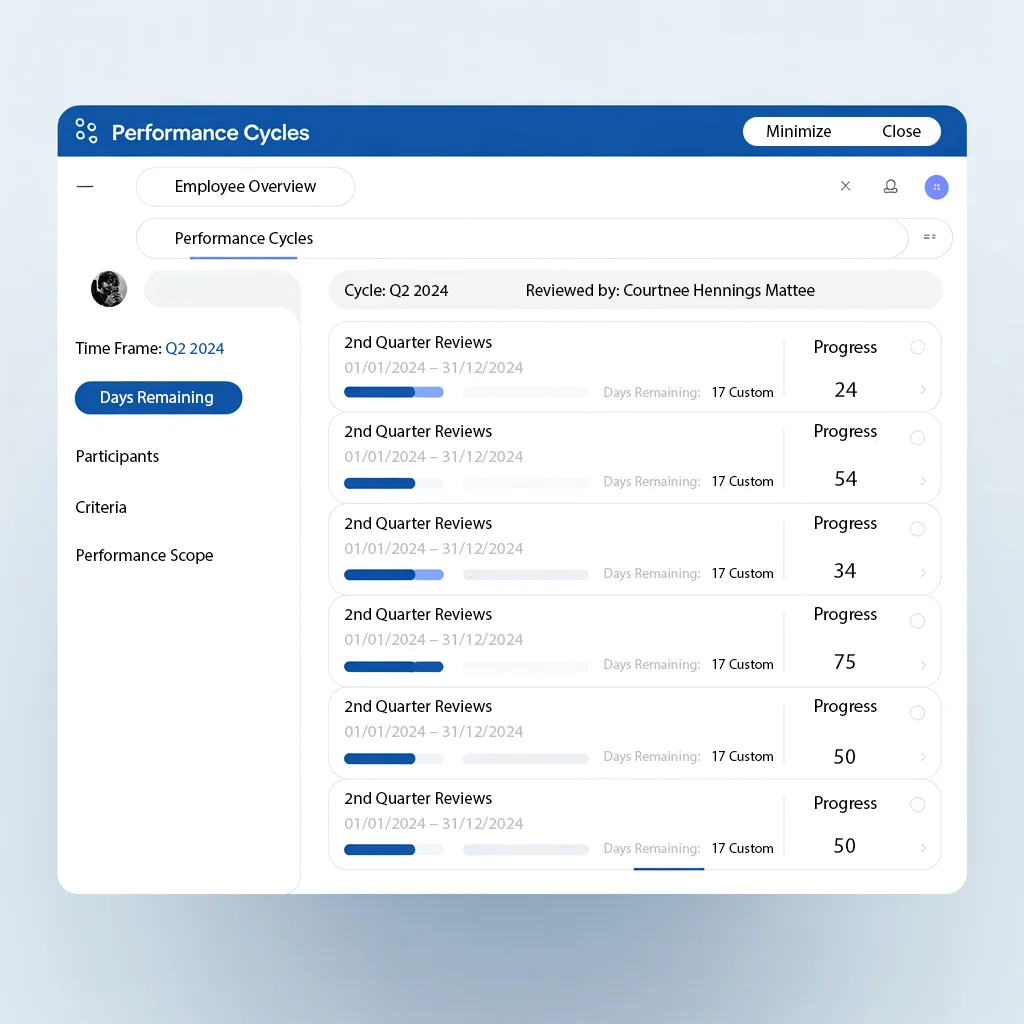This screenshot has height=1024, width=1024.
Task: Click the X icon beside Employee Overview
Action: pyautogui.click(x=845, y=186)
